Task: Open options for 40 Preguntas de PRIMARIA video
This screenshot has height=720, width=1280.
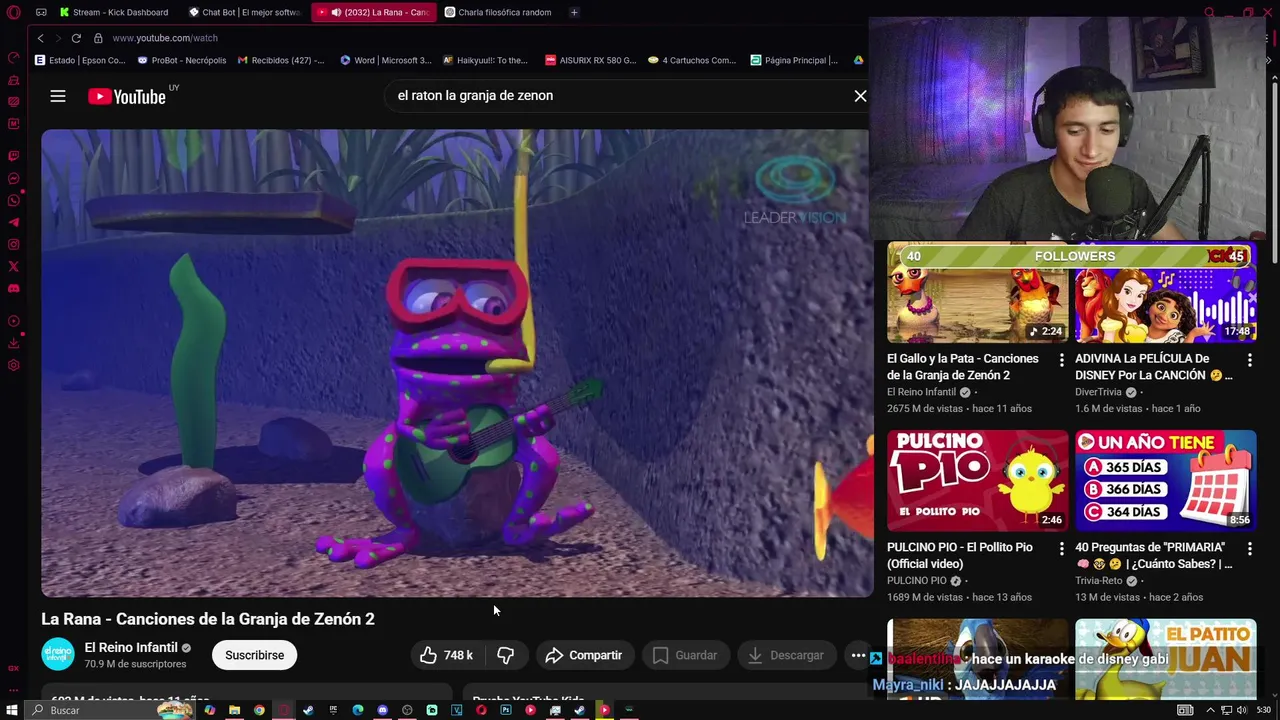Action: click(1250, 549)
